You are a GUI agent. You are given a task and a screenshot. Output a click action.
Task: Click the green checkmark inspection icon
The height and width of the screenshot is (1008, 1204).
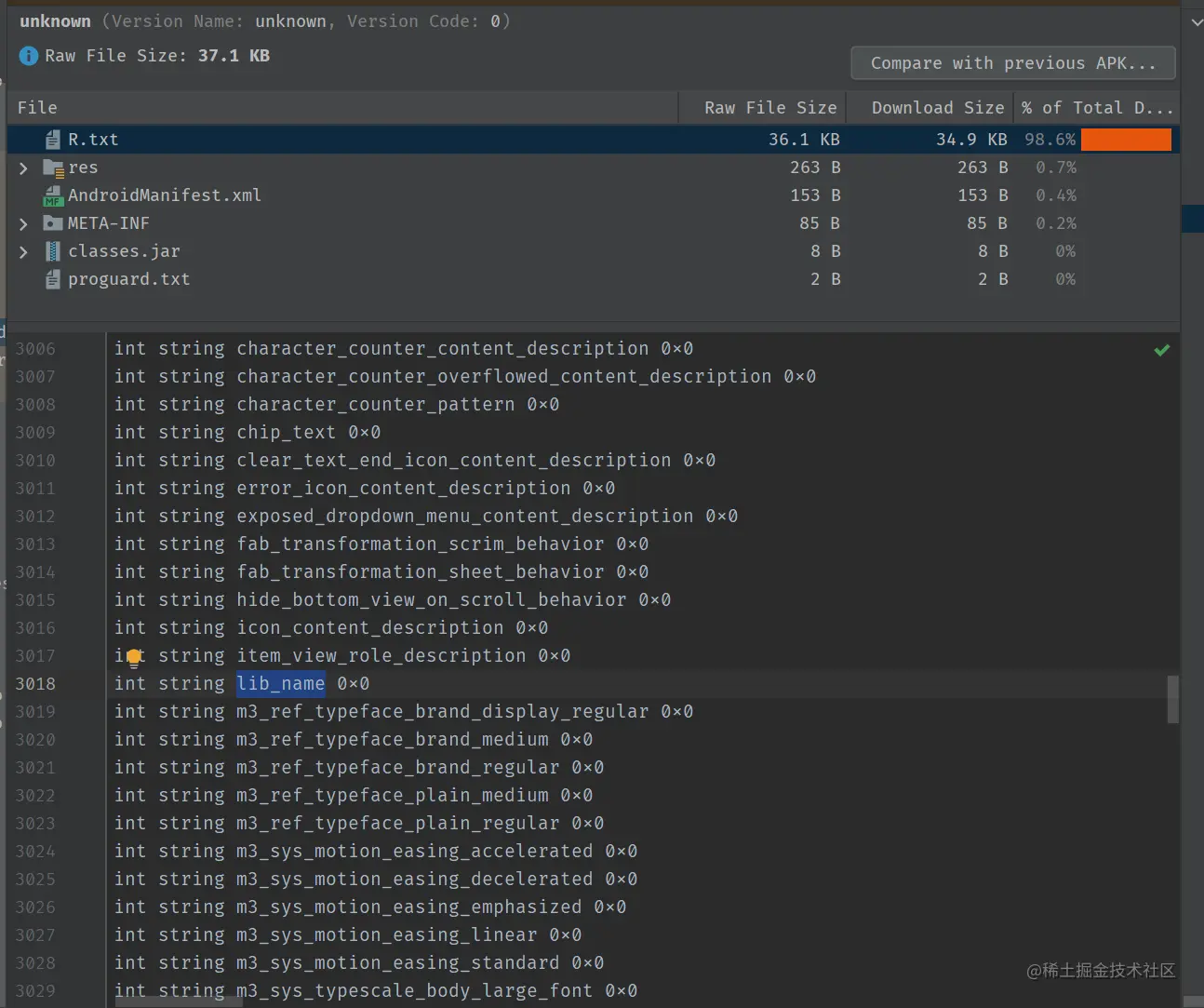point(1162,350)
